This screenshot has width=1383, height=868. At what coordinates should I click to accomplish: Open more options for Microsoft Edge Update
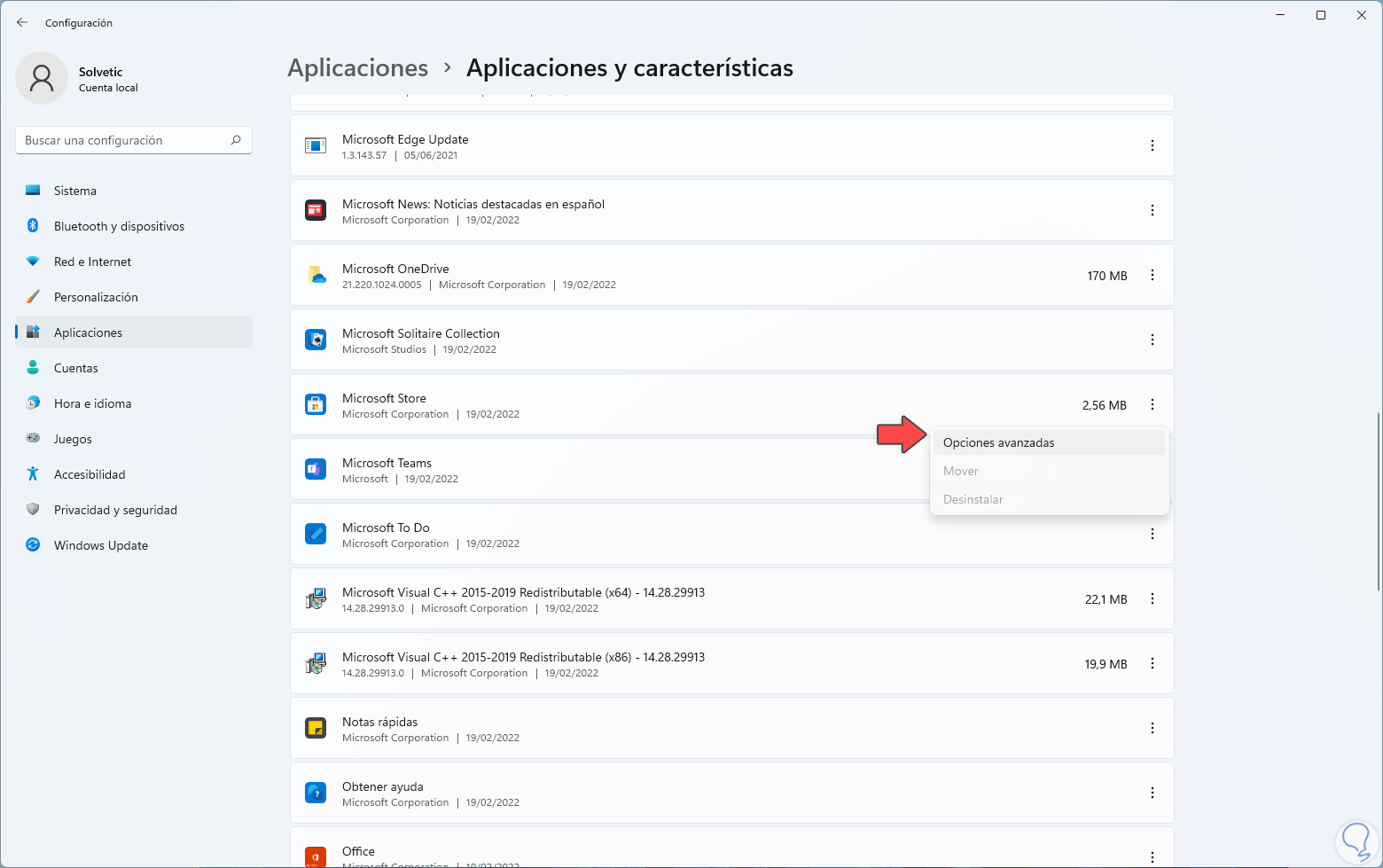point(1152,145)
